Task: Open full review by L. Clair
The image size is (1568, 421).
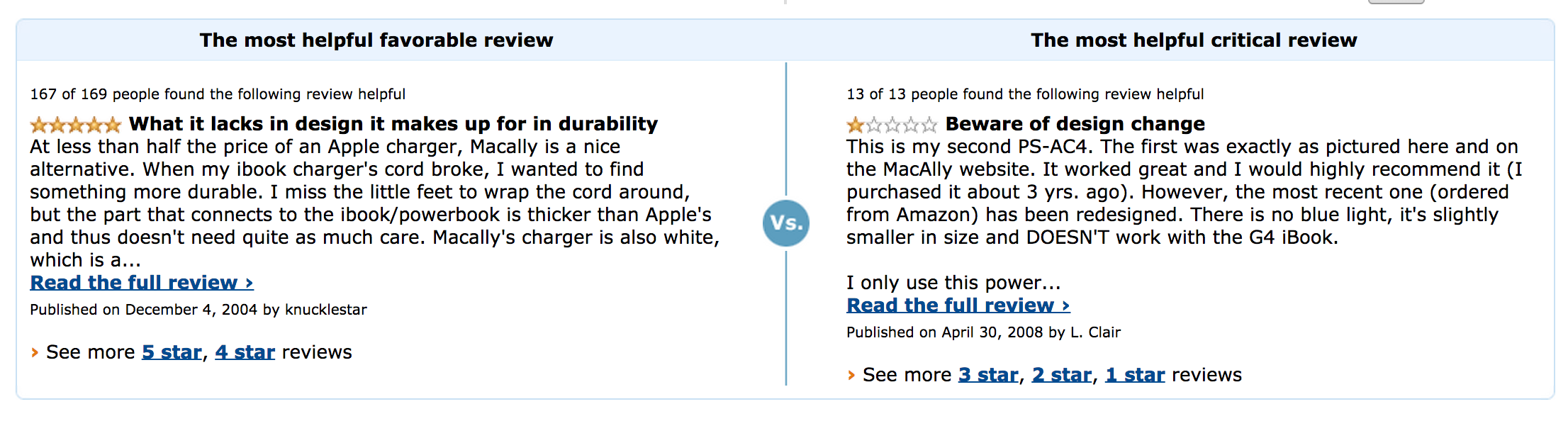Action: (x=958, y=305)
